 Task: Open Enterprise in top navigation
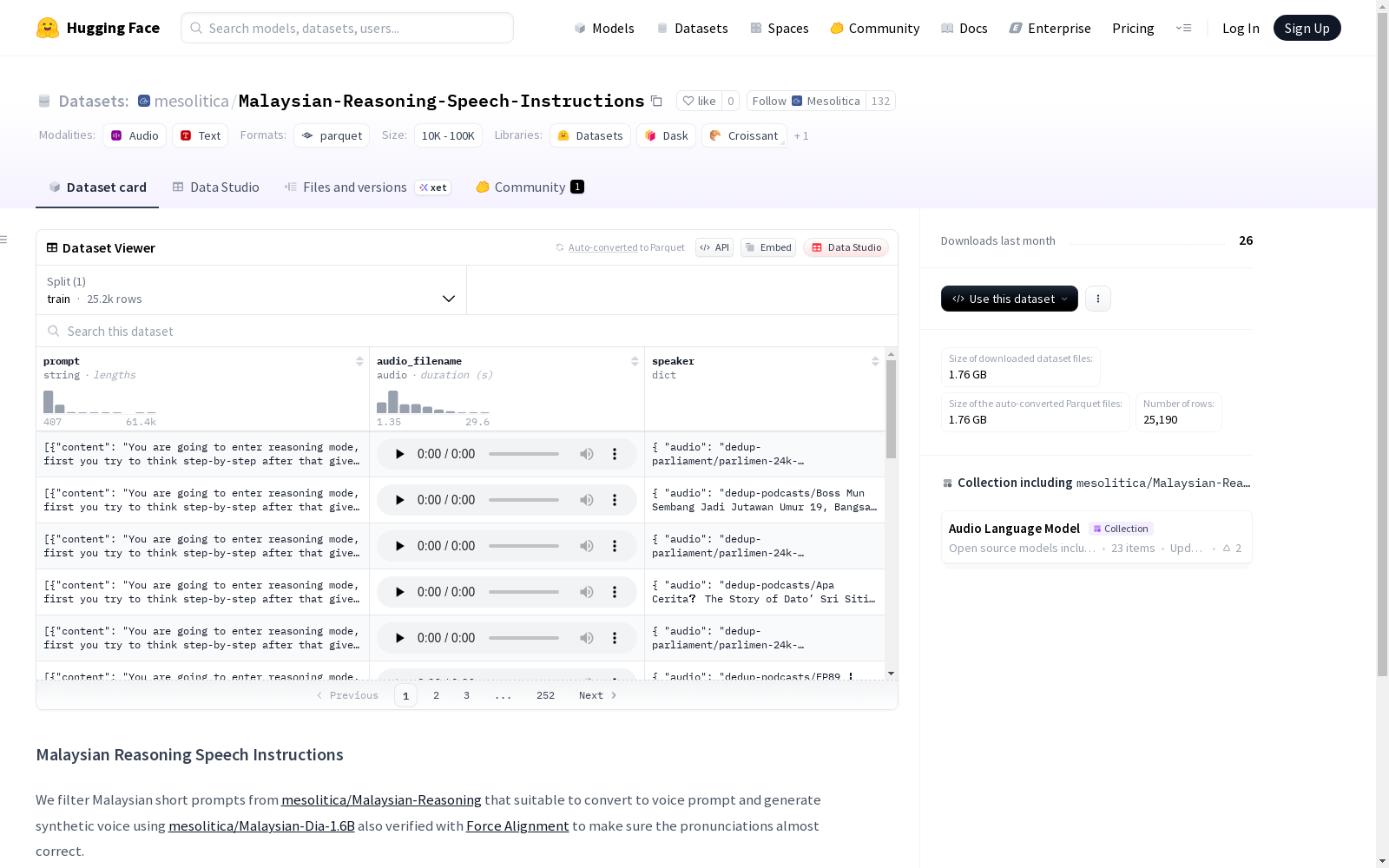1050,28
